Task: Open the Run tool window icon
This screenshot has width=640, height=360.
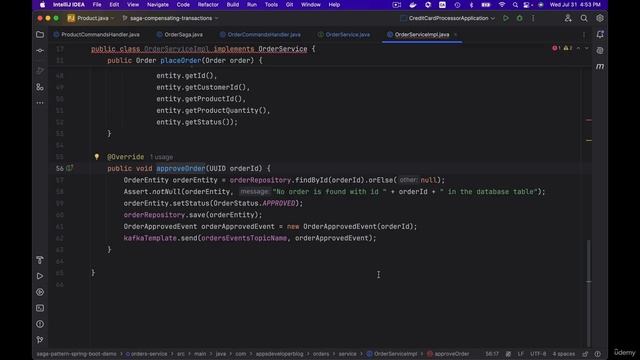Action: 40,276
